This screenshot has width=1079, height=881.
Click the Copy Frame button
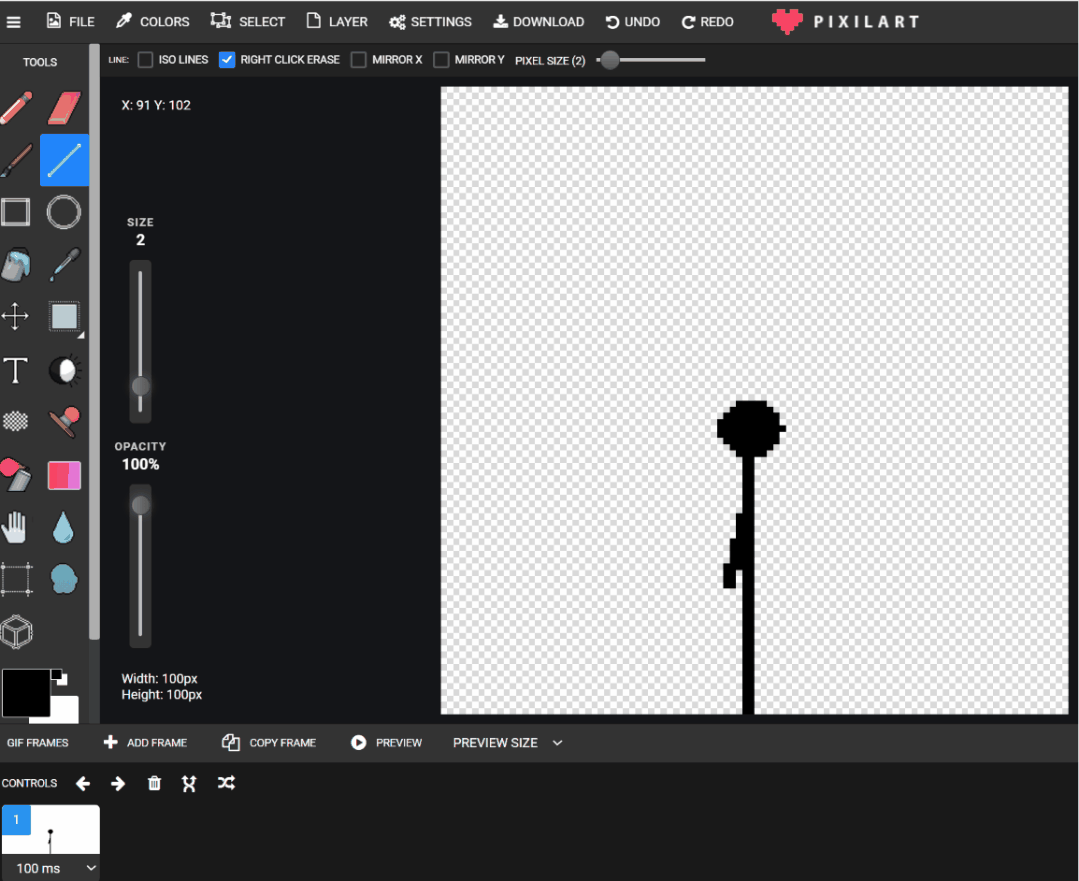pos(269,743)
